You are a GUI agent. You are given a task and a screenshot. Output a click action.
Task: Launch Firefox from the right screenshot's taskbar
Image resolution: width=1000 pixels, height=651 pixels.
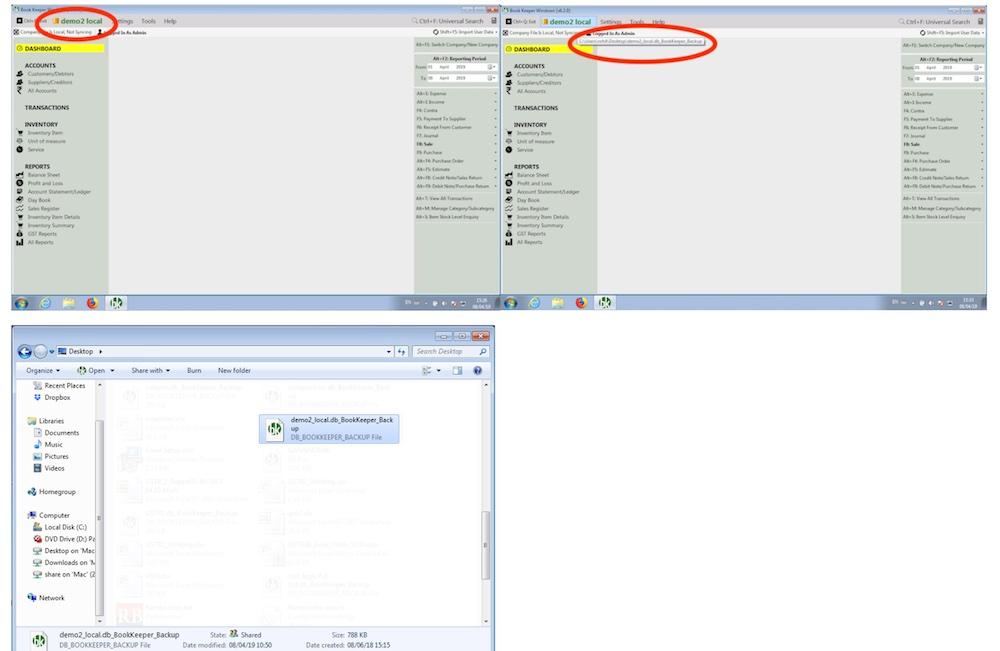click(581, 303)
